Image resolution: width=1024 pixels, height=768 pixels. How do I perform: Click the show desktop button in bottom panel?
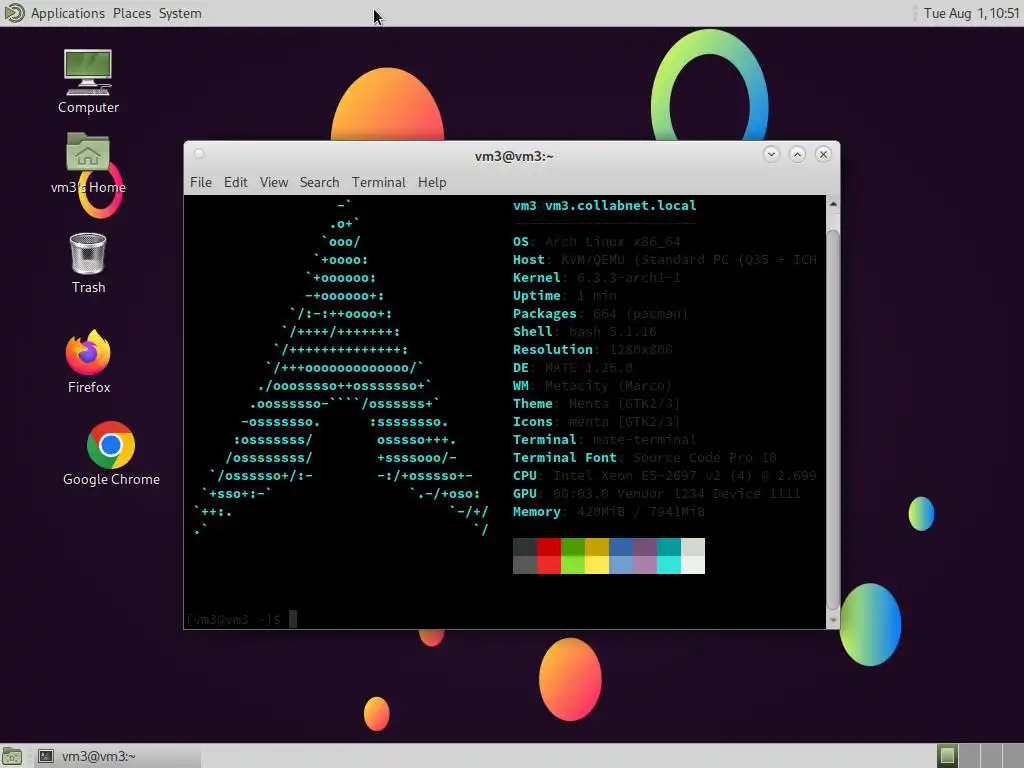pos(12,756)
